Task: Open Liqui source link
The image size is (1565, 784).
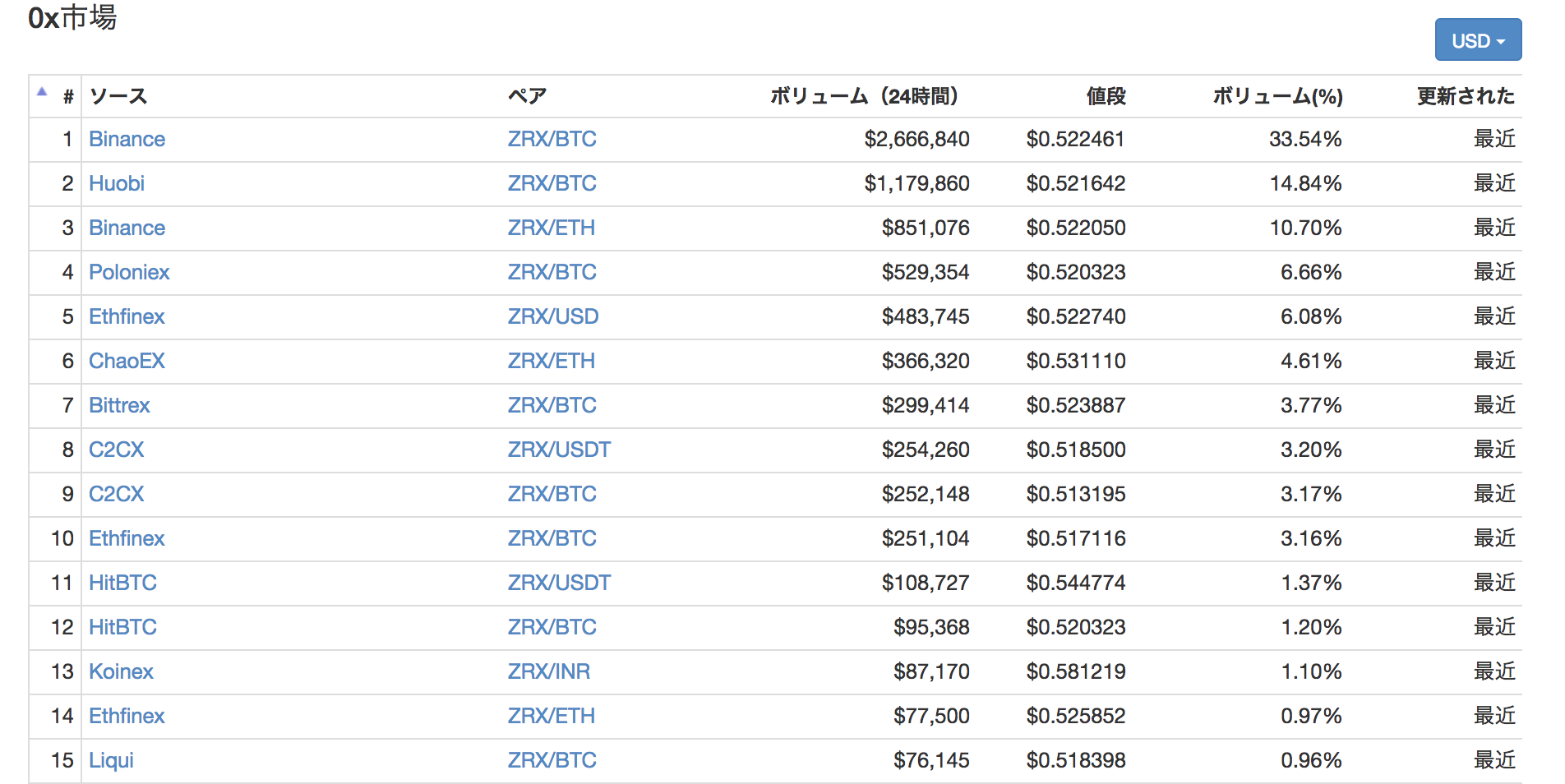Action: (x=111, y=760)
